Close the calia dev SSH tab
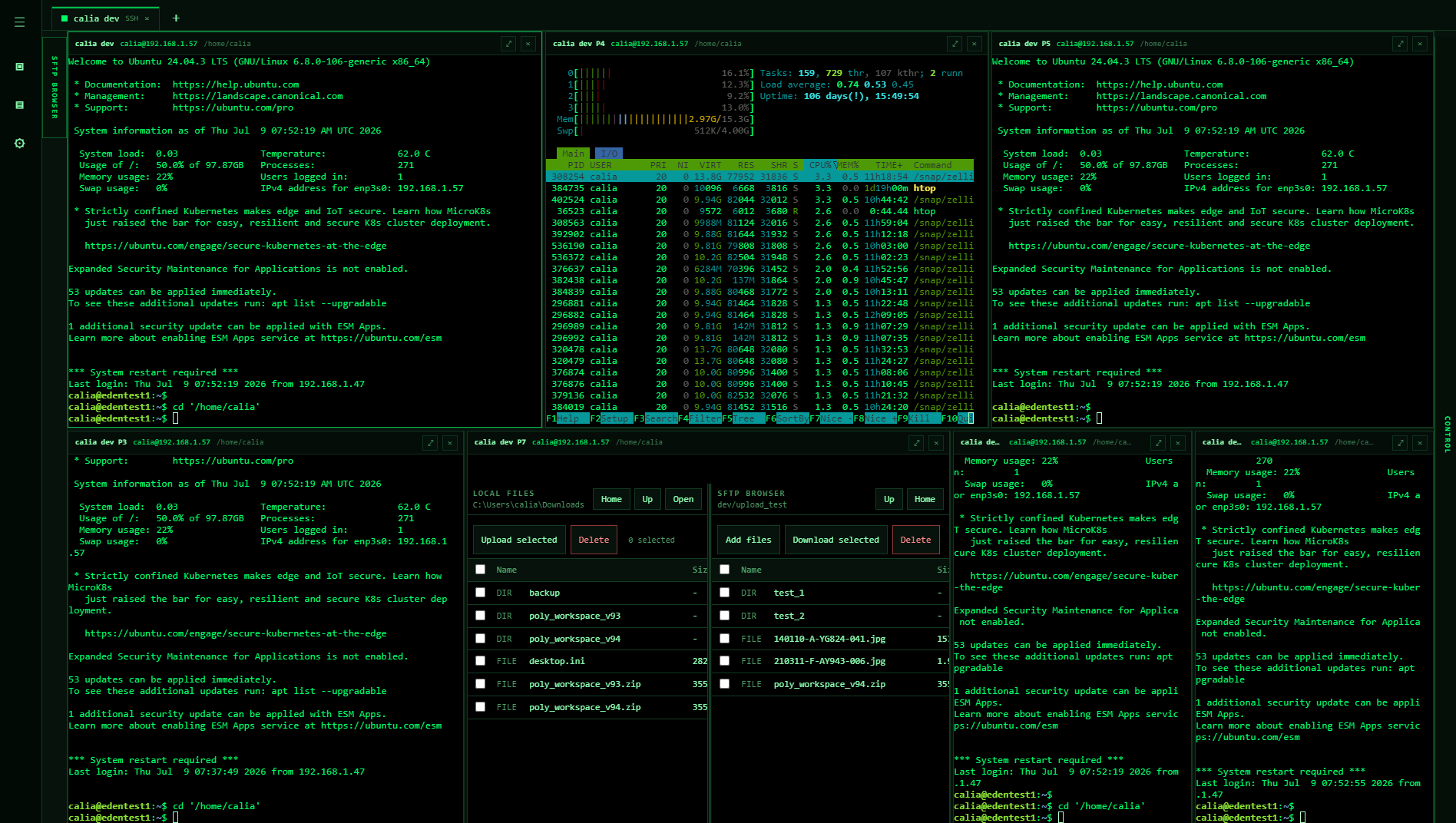This screenshot has height=823, width=1456. [x=147, y=18]
